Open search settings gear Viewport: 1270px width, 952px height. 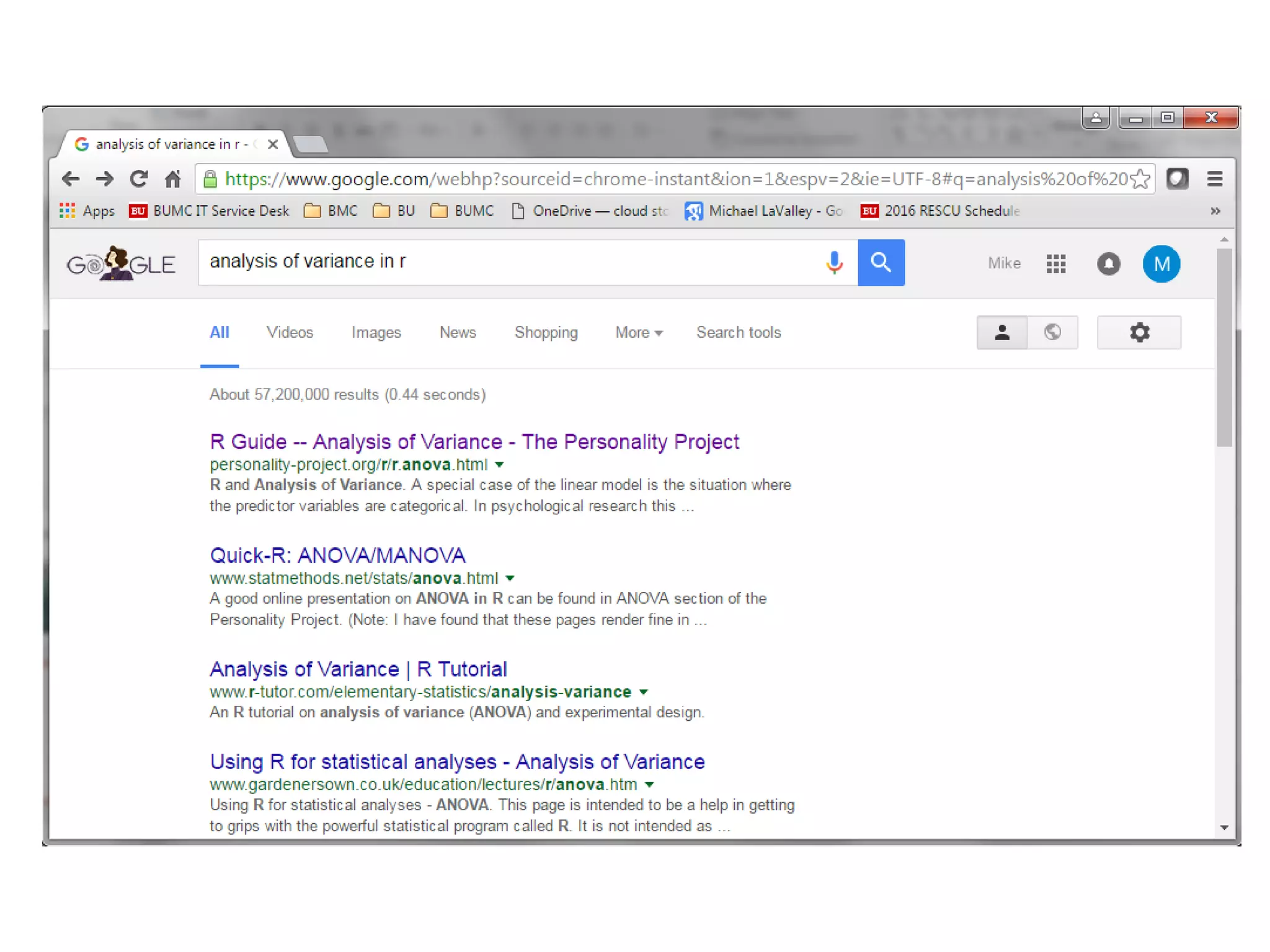[1139, 333]
